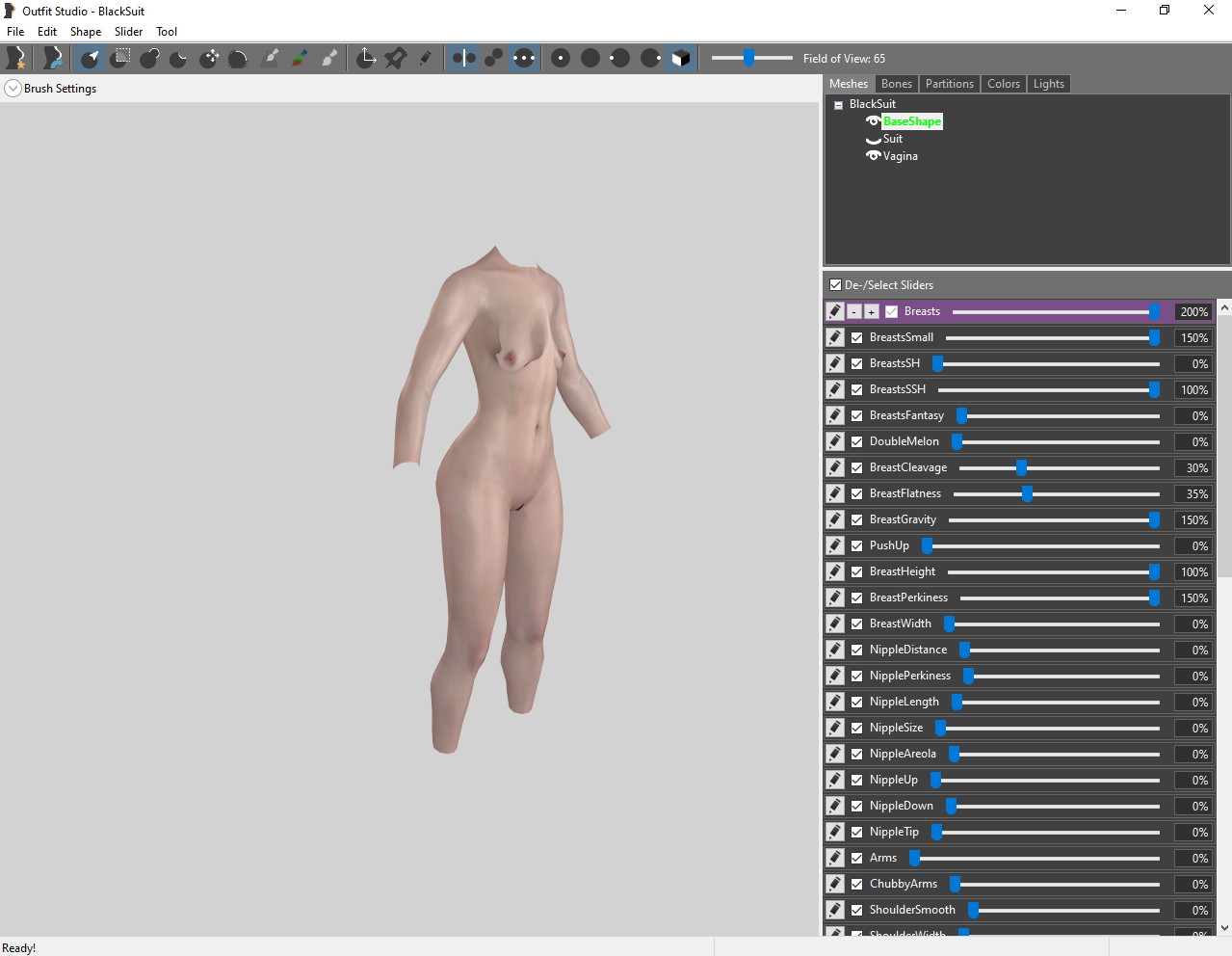Click the BreastPerkiness 150% value field
Screen dimensions: 1232x956
(x=1193, y=597)
